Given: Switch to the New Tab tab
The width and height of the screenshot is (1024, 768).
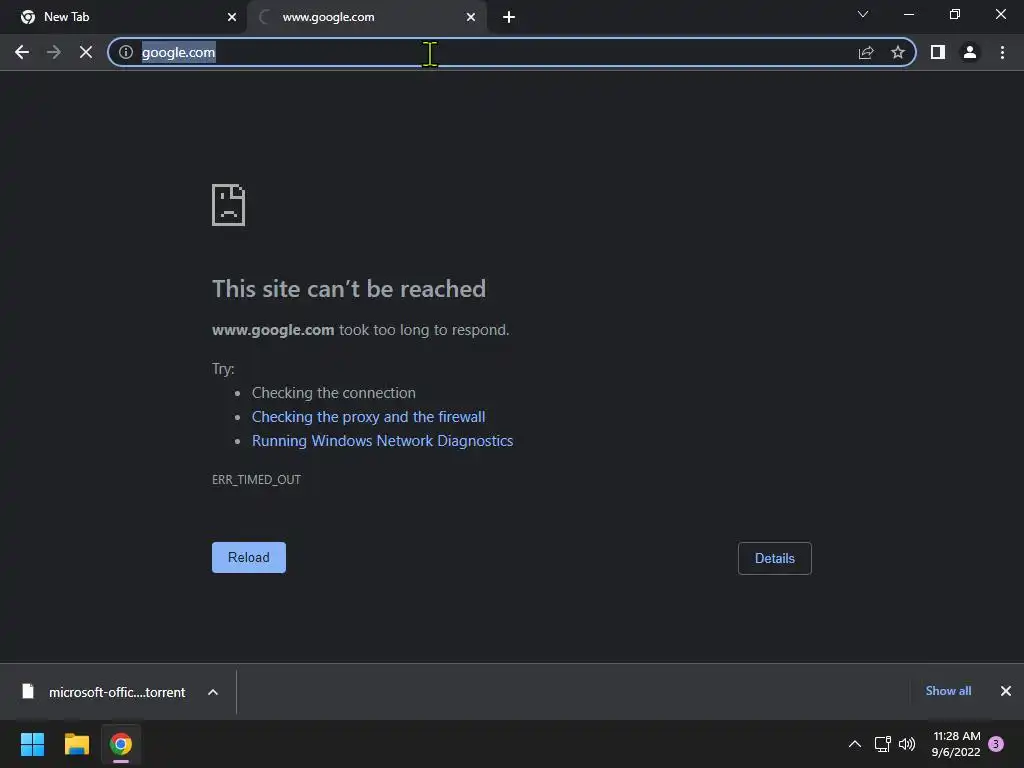Looking at the screenshot, I should point(124,17).
